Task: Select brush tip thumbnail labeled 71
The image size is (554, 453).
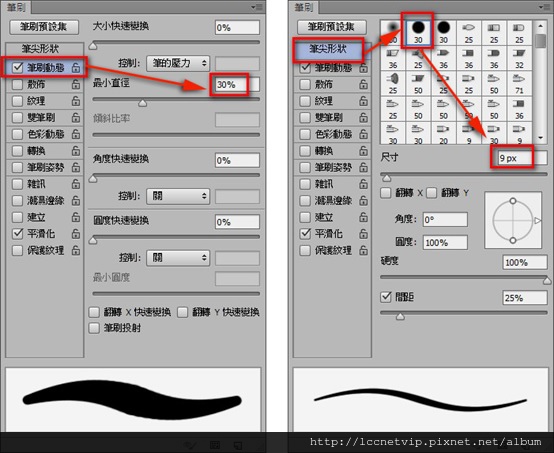Action: click(x=519, y=84)
